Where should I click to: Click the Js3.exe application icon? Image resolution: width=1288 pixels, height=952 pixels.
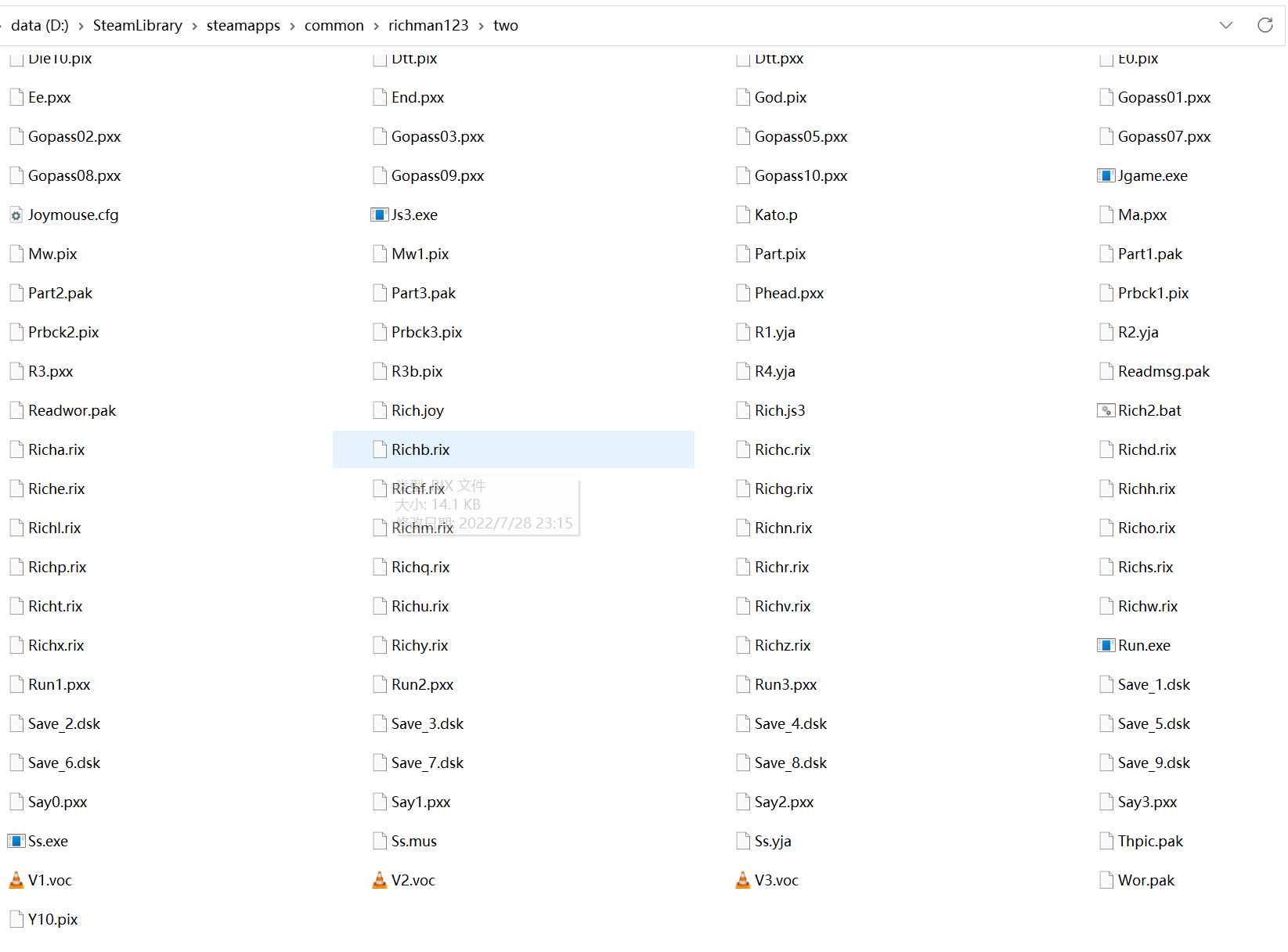(x=379, y=215)
